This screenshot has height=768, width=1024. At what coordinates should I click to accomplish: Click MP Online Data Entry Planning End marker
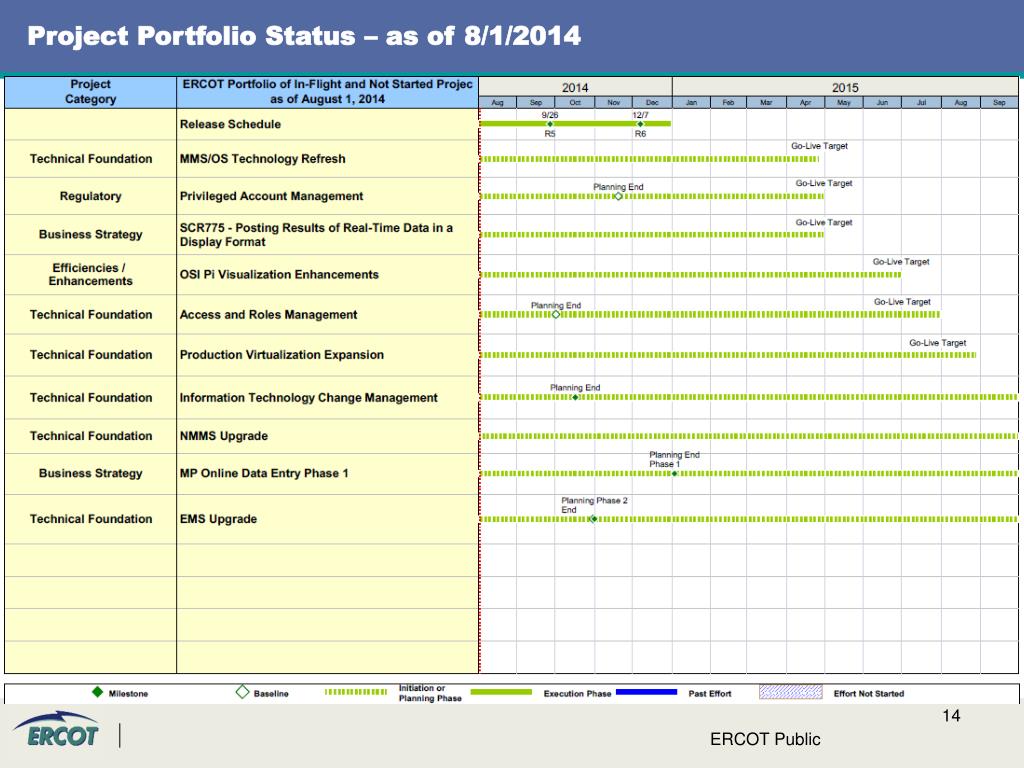click(675, 473)
